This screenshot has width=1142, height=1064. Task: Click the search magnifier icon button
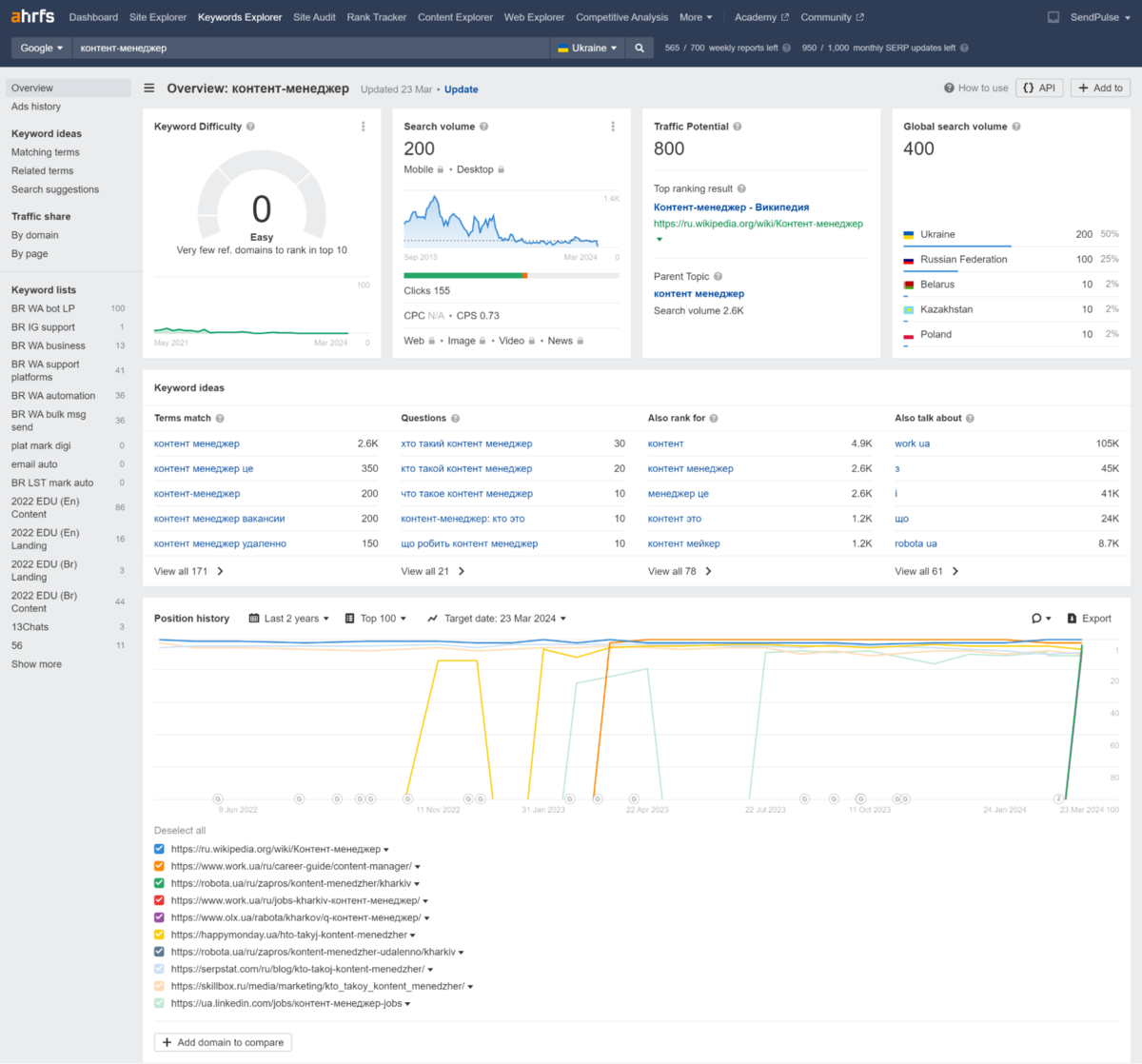click(640, 48)
